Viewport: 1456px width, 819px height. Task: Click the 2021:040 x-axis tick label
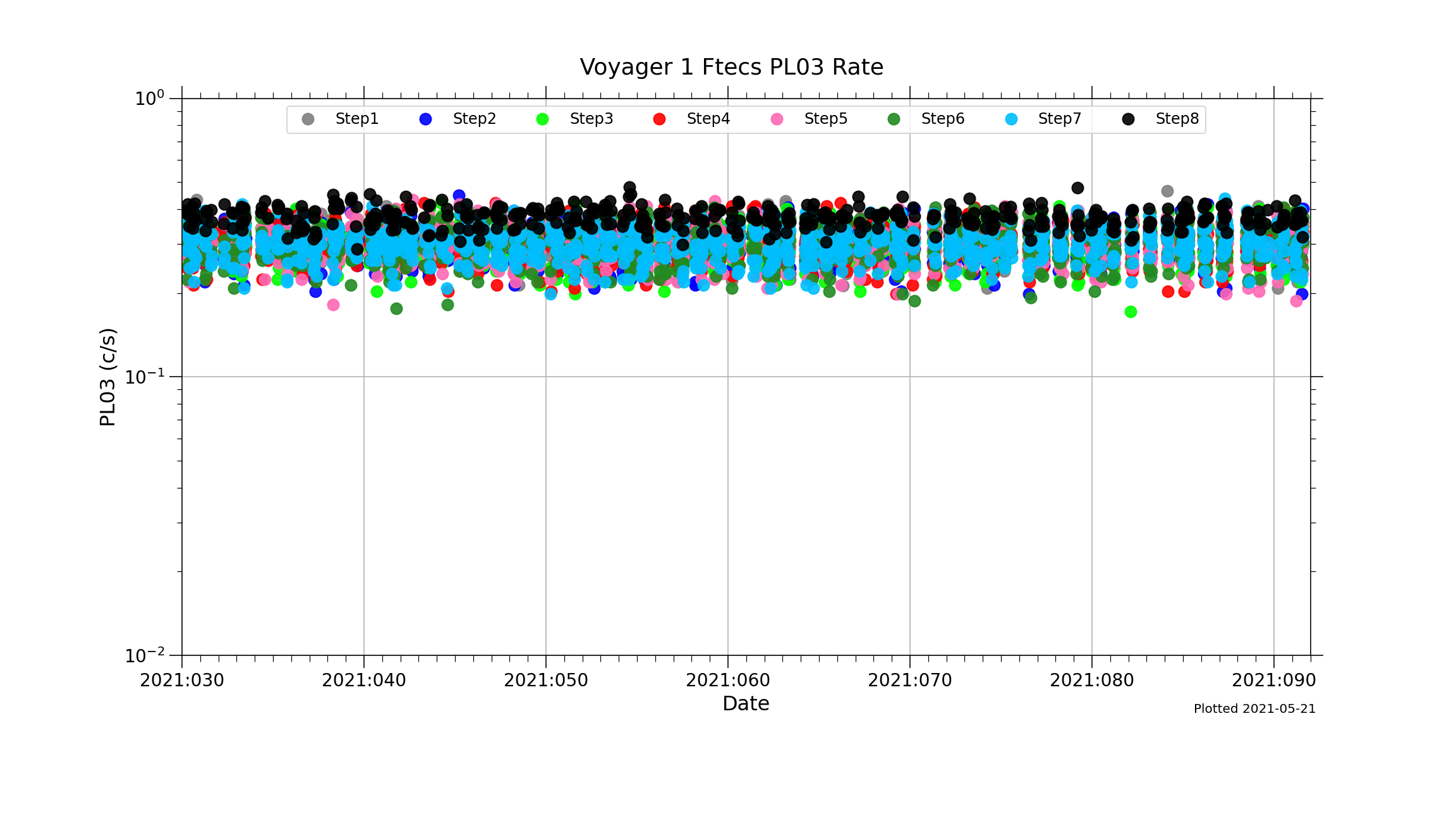coord(364,681)
